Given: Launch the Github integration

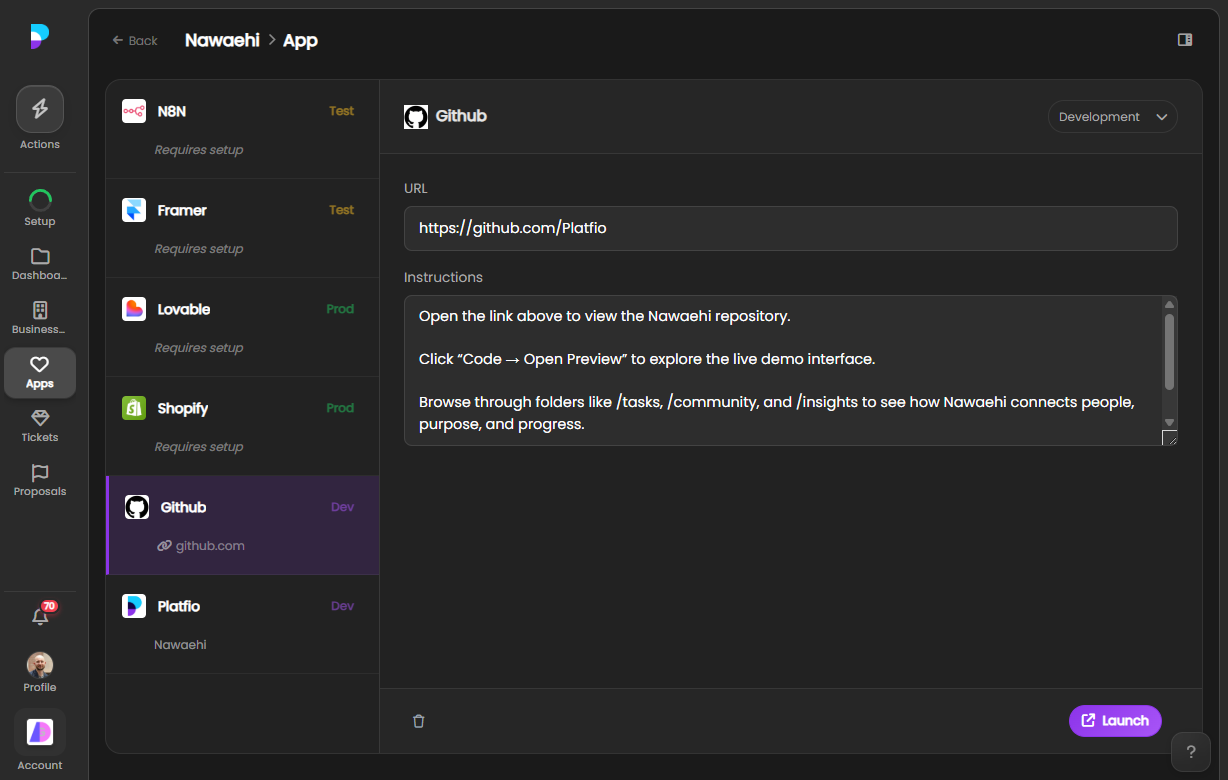Looking at the screenshot, I should pyautogui.click(x=1114, y=720).
